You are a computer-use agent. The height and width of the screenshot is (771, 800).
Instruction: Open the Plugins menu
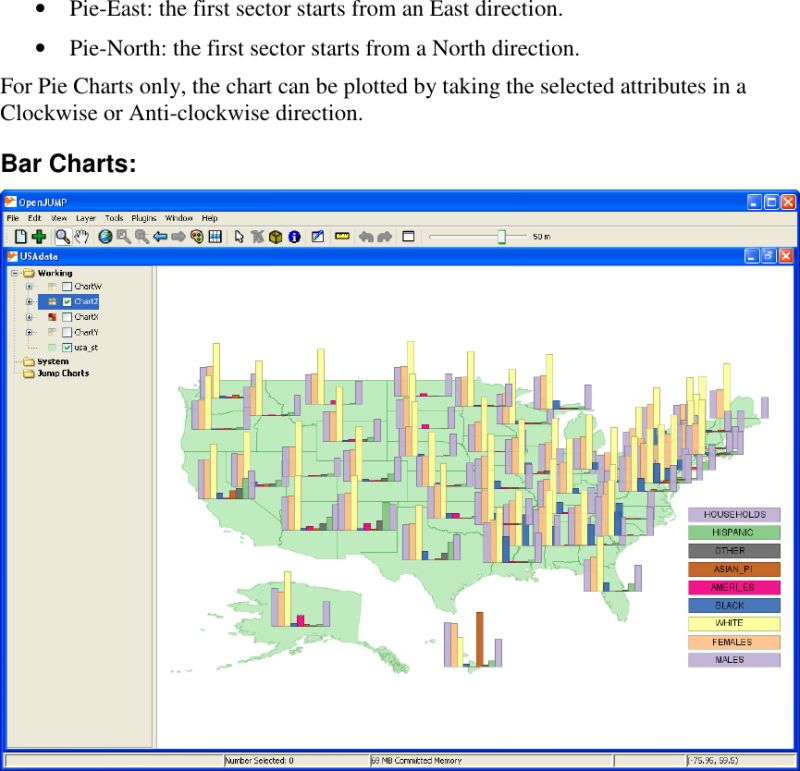click(143, 218)
